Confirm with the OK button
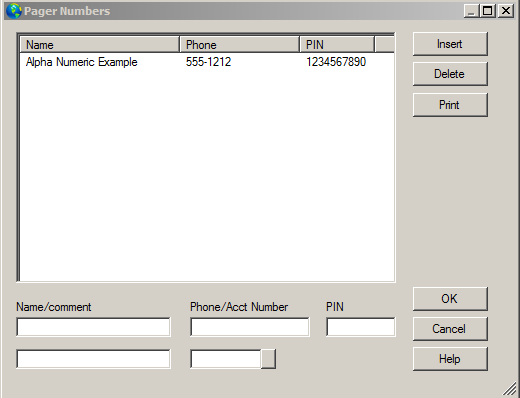520x398 pixels. pos(450,299)
